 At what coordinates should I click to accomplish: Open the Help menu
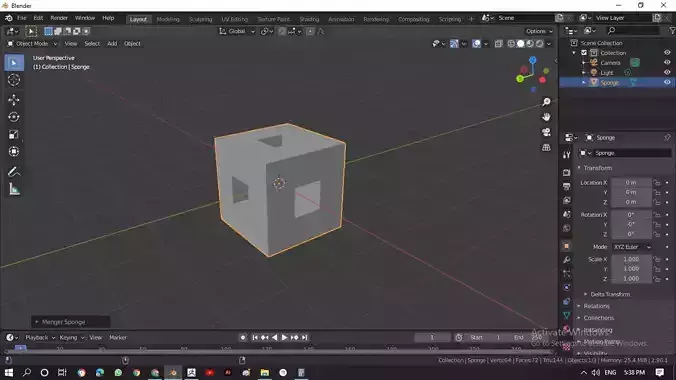108,18
